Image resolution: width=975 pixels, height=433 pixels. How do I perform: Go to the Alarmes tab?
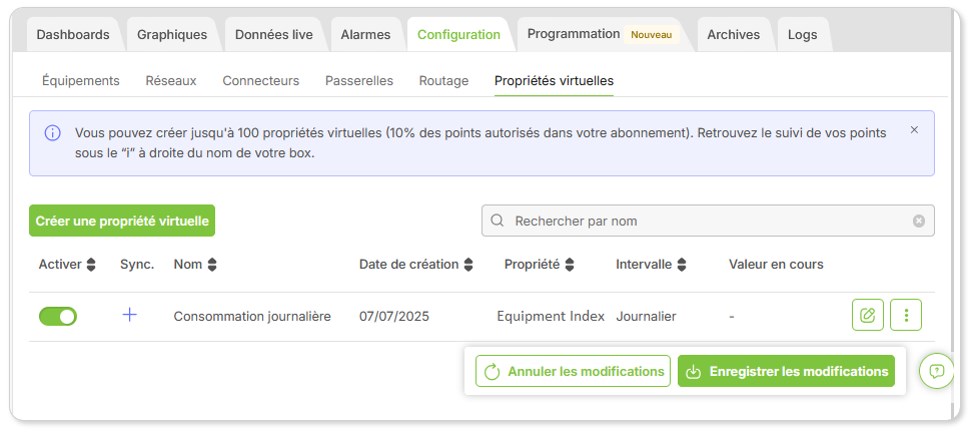click(366, 35)
